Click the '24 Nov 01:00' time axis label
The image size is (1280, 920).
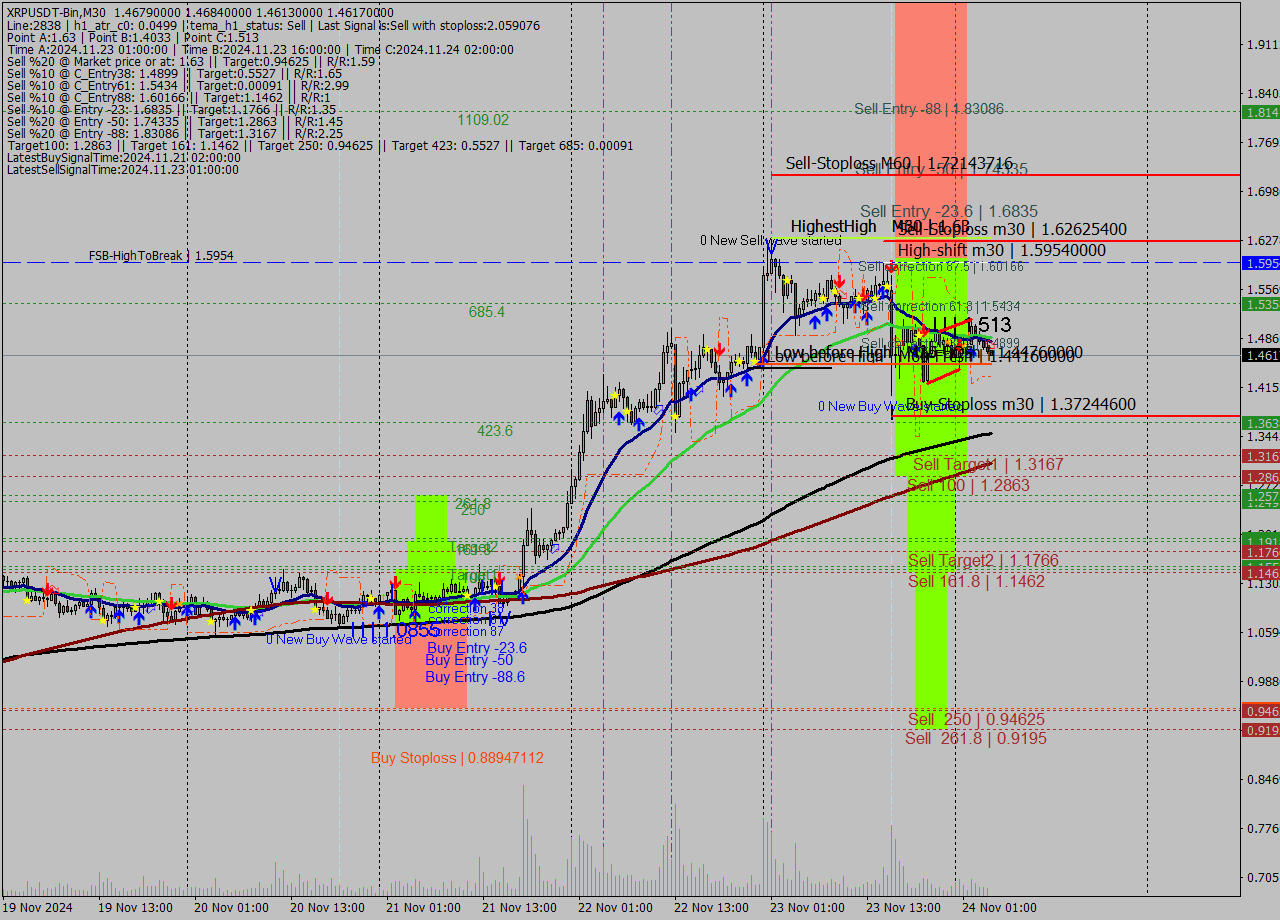click(x=999, y=908)
